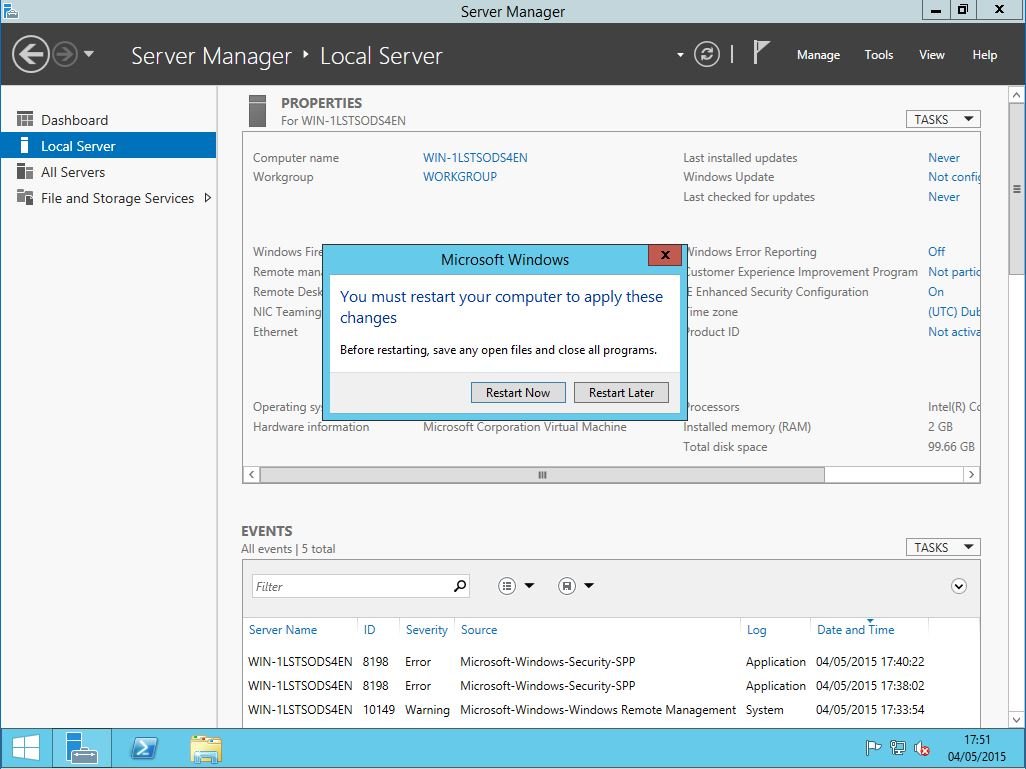Click inside the Events Filter field
Screen dimensions: 1026x769
350,586
